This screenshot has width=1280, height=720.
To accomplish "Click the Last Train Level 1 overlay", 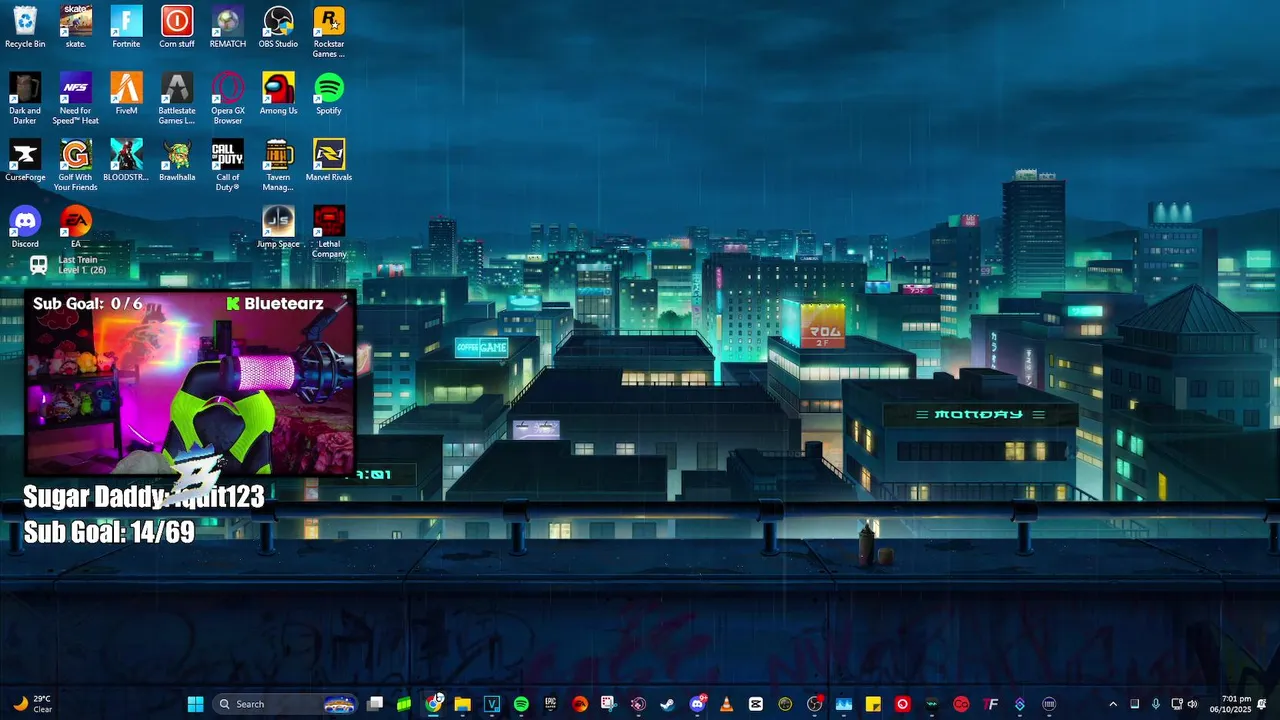I will (x=68, y=265).
